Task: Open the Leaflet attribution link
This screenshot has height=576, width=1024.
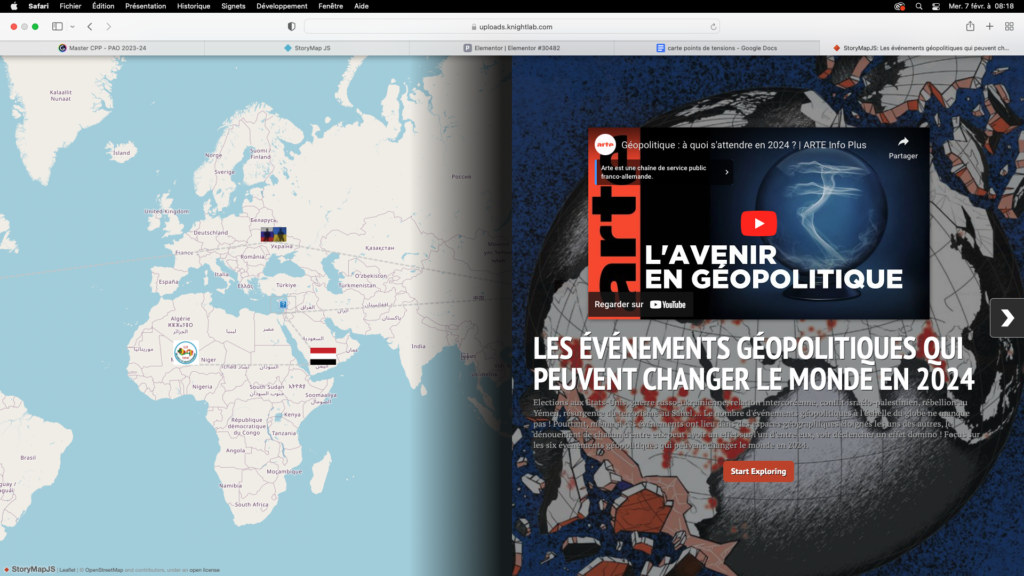Action: (67, 570)
